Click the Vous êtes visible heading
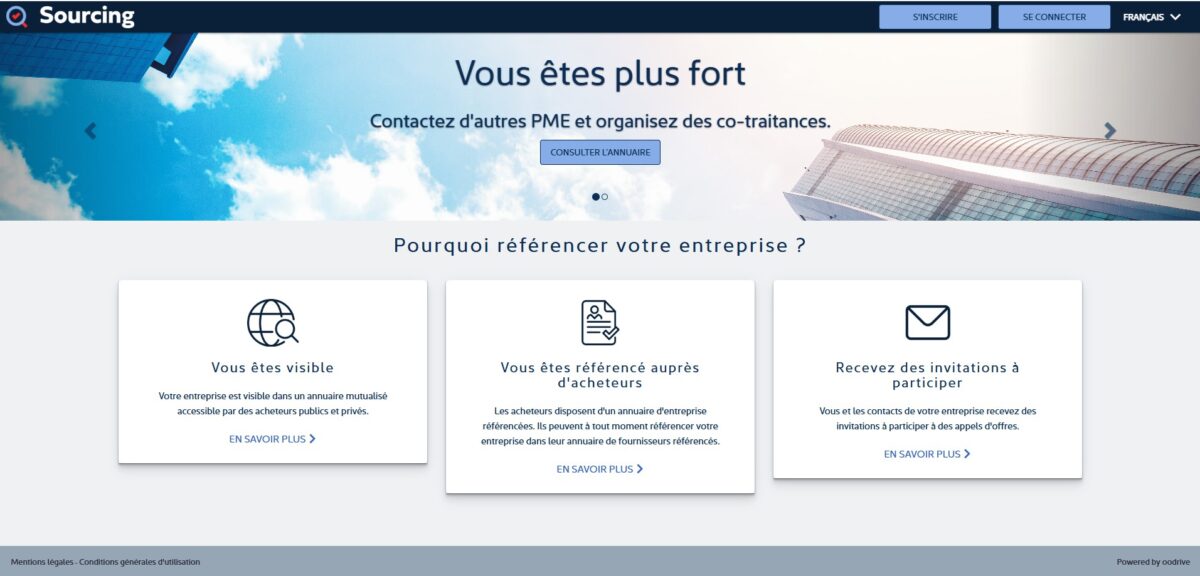The image size is (1200, 576). 273,368
